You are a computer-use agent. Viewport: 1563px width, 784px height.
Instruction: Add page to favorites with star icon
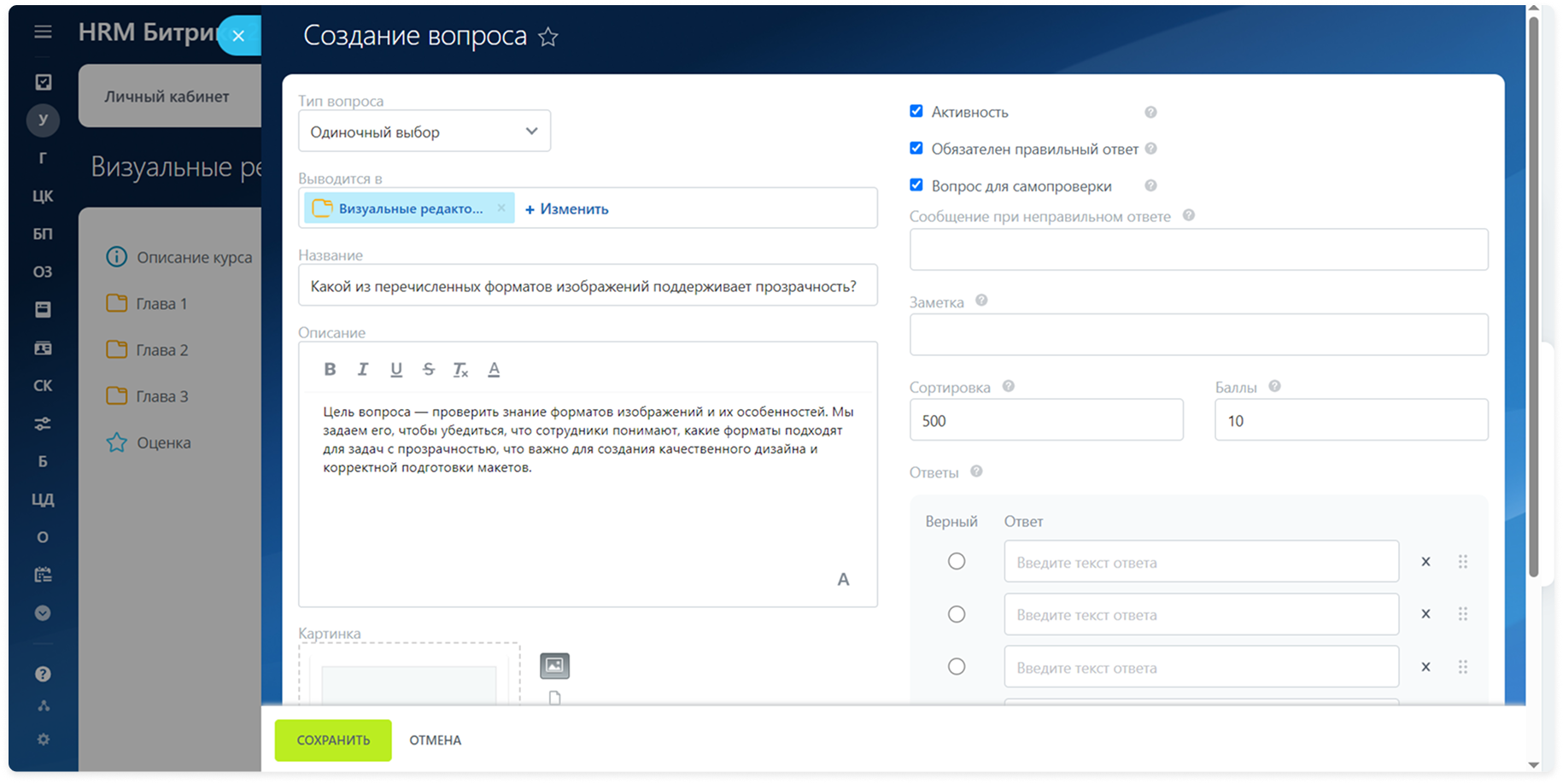click(x=548, y=37)
